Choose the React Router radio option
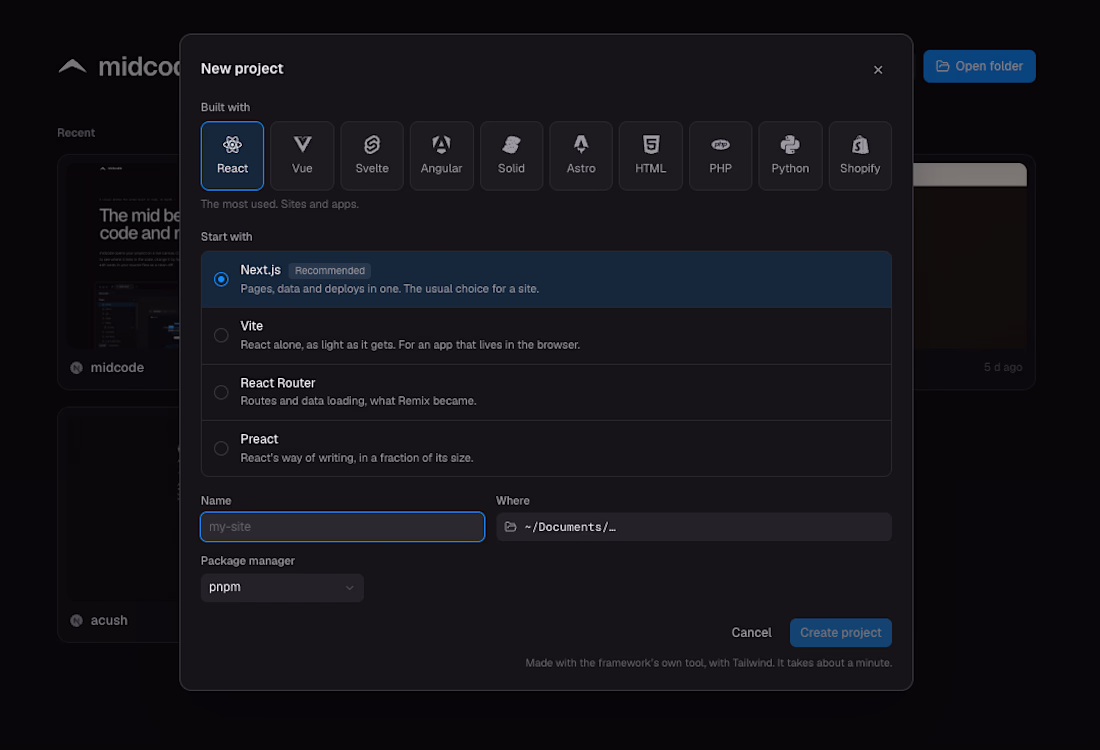Image resolution: width=1100 pixels, height=750 pixels. coord(221,392)
